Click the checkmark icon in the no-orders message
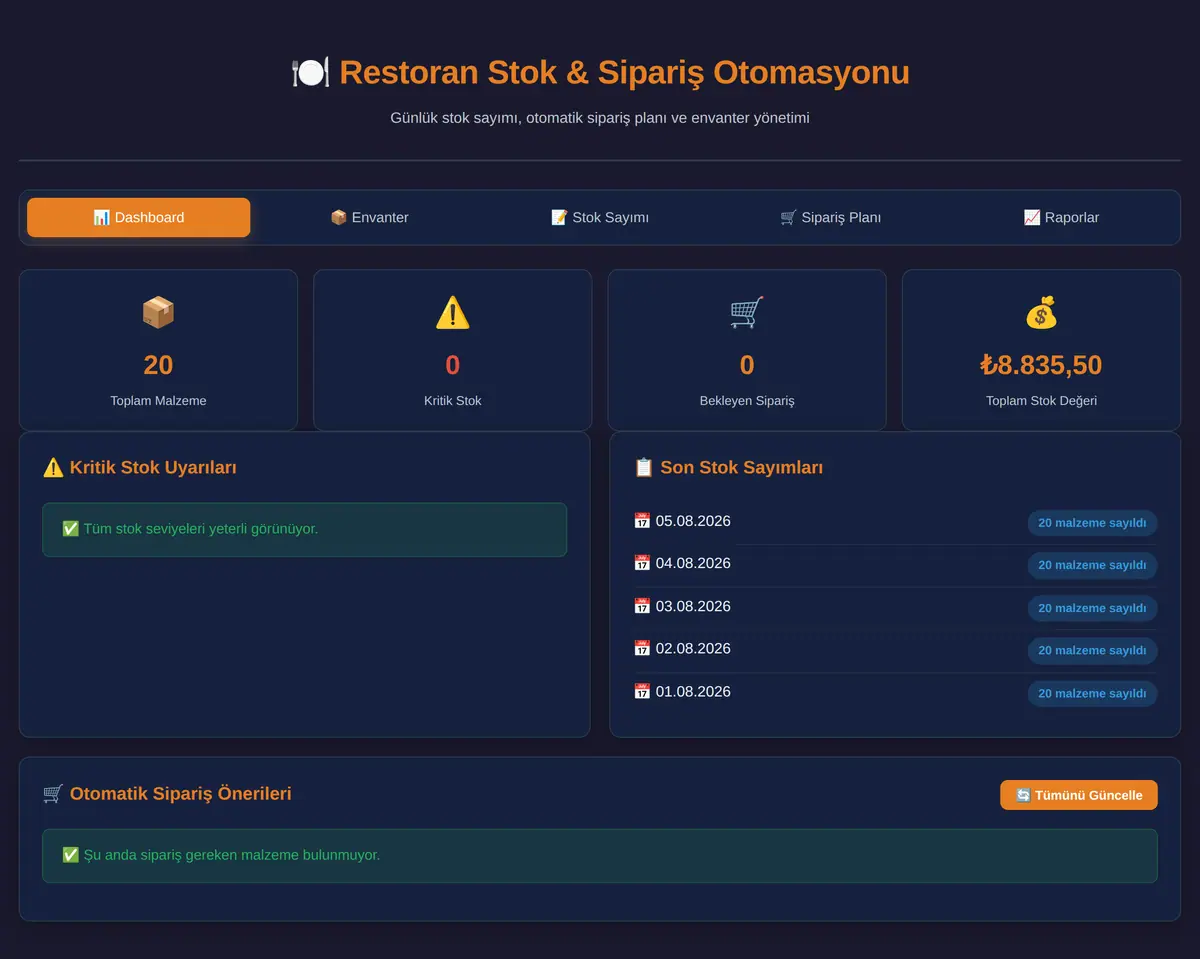The width and height of the screenshot is (1200, 959). click(70, 855)
